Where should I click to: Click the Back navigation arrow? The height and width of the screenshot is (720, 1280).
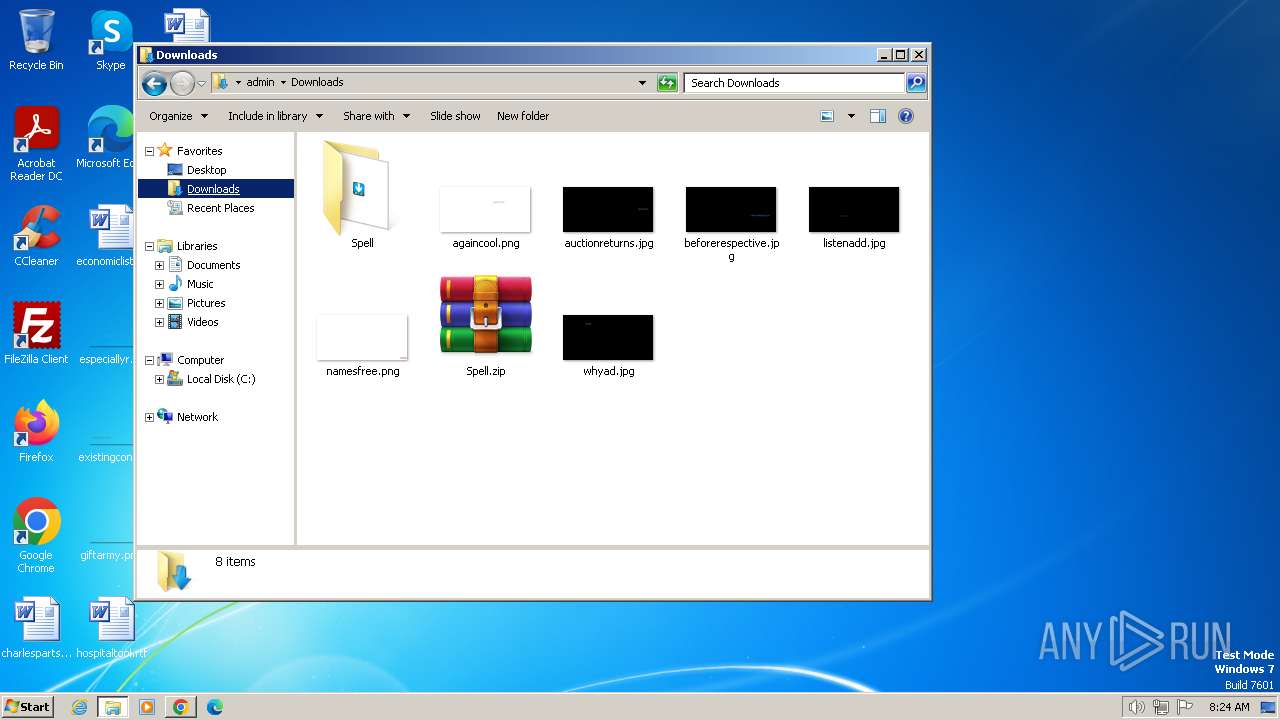pyautogui.click(x=154, y=83)
